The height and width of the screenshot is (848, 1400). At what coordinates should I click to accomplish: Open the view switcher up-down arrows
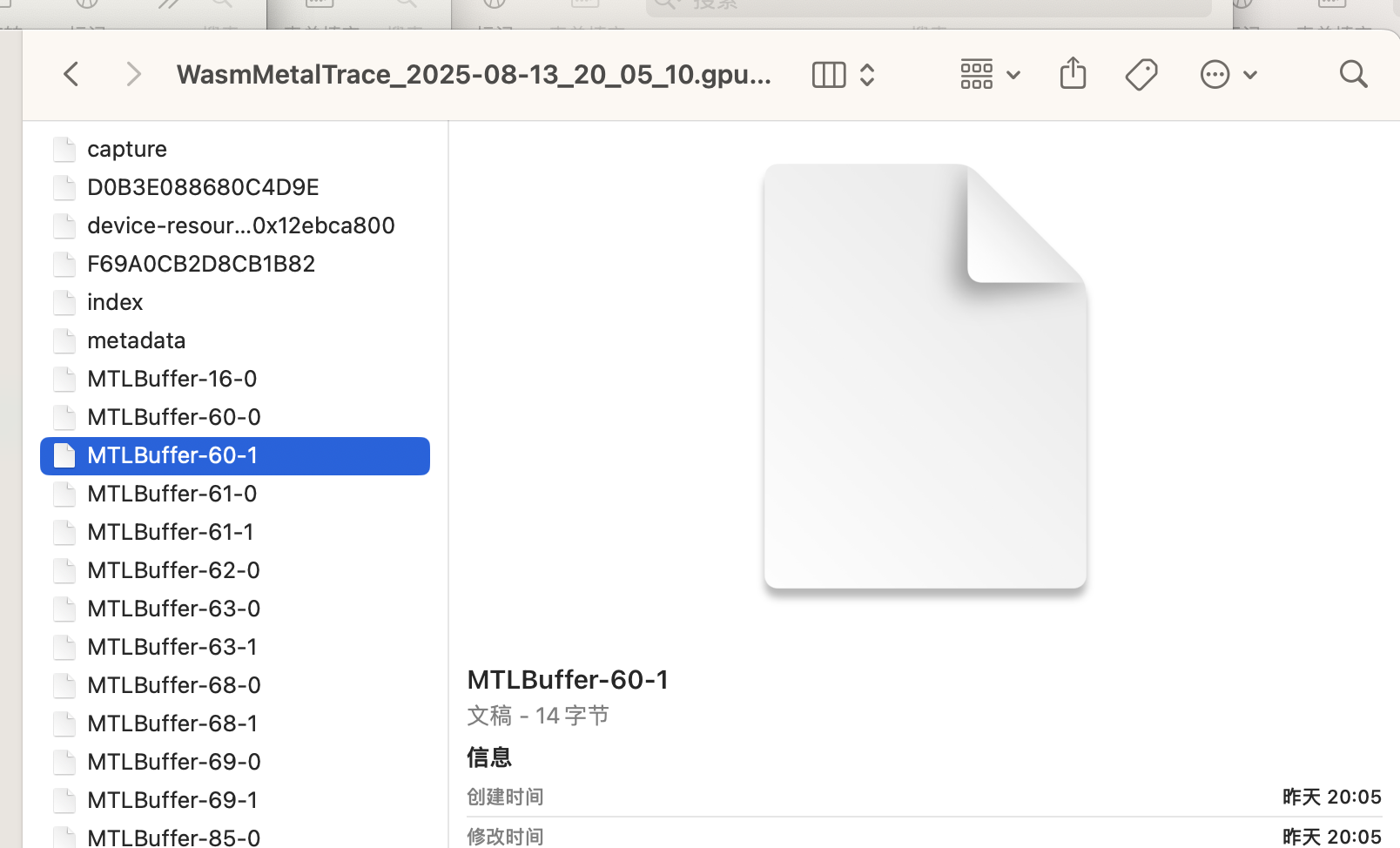867,75
